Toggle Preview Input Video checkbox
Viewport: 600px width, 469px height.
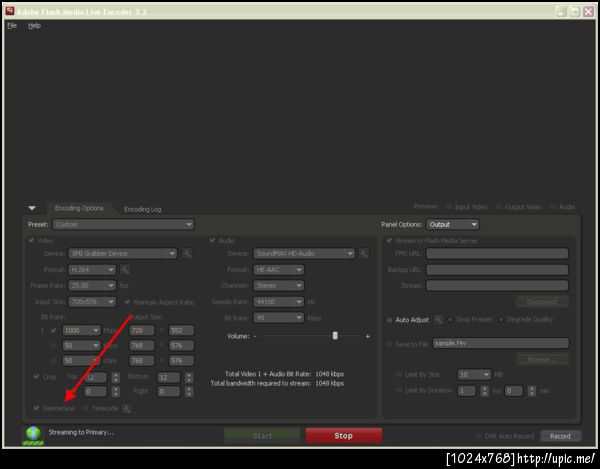(x=448, y=207)
